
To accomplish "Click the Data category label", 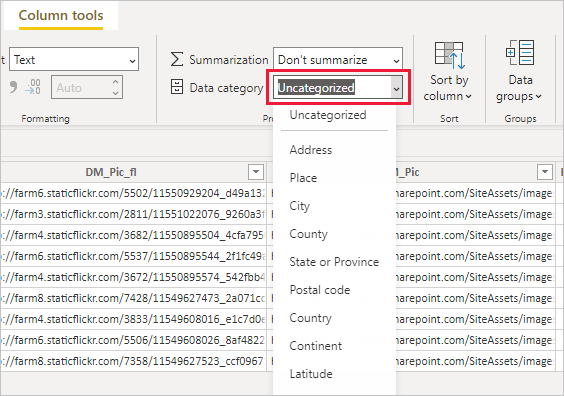I will point(226,88).
